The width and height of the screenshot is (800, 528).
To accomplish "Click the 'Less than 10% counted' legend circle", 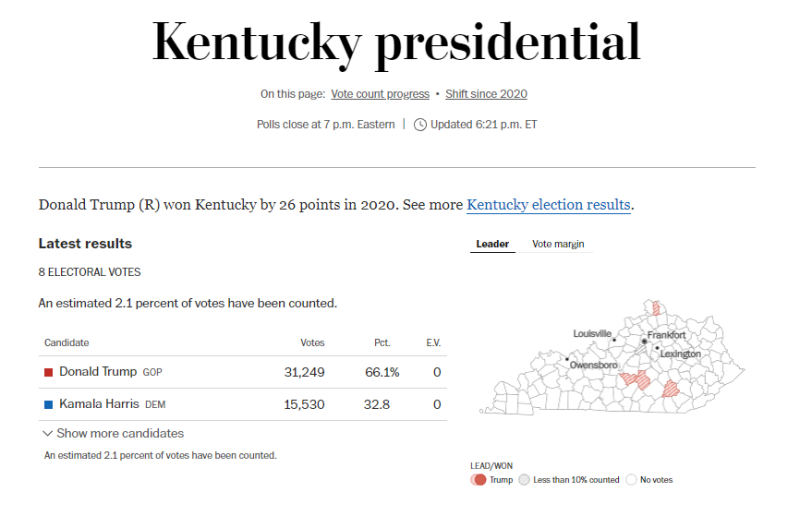I will tap(524, 480).
